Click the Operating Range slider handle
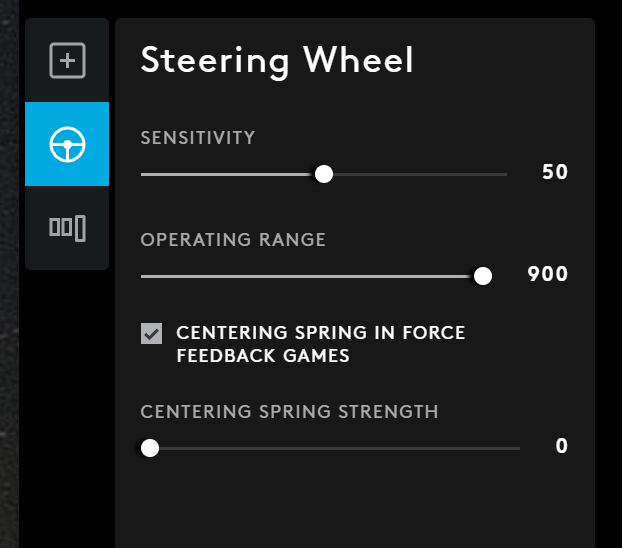Image resolution: width=622 pixels, height=548 pixels. [483, 276]
